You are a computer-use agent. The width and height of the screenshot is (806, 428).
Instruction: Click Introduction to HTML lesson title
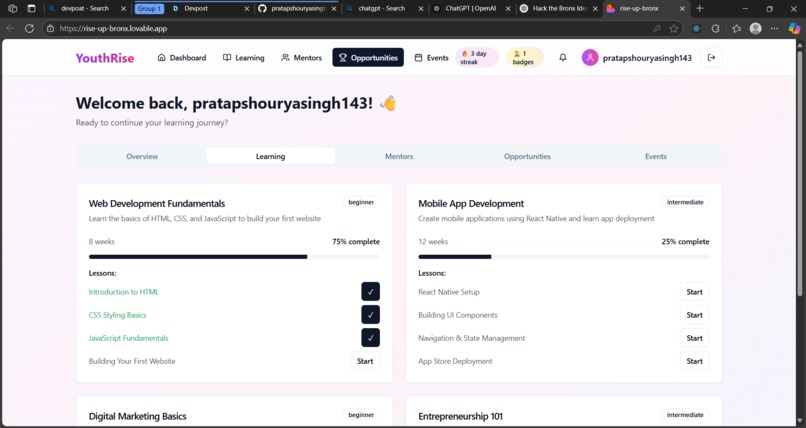point(124,292)
